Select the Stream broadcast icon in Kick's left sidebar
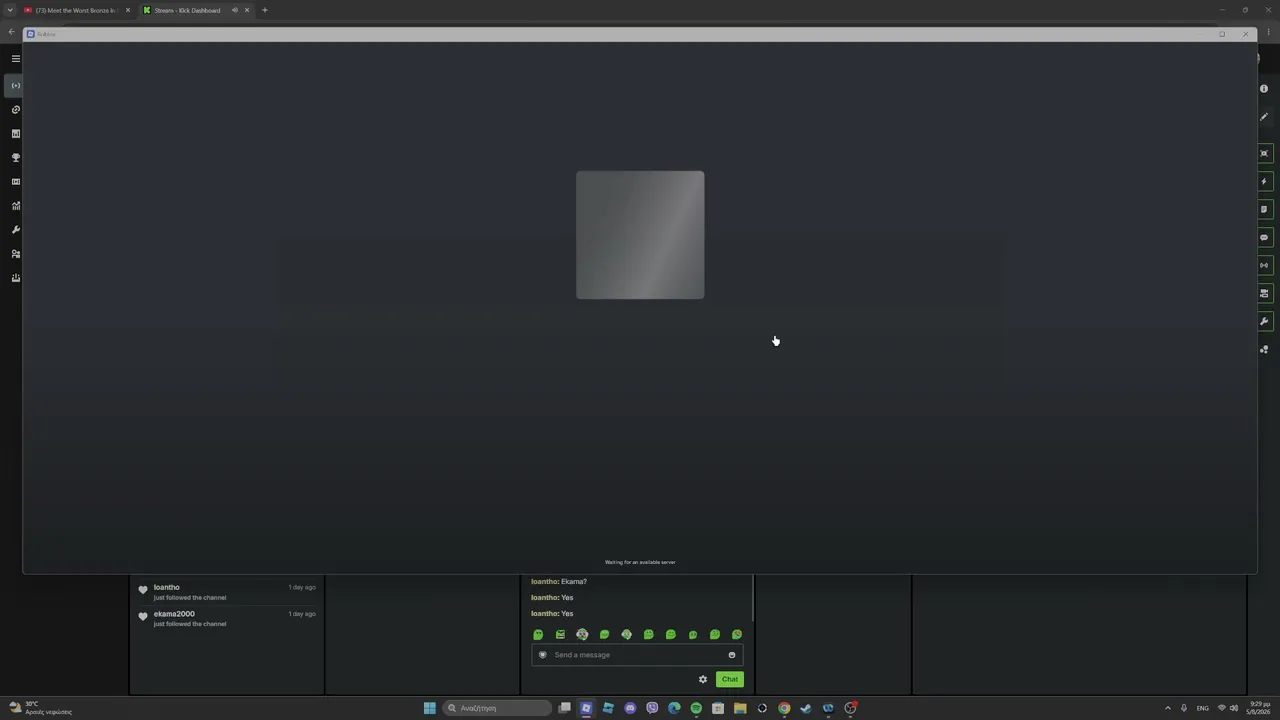Image resolution: width=1280 pixels, height=720 pixels. pos(15,85)
